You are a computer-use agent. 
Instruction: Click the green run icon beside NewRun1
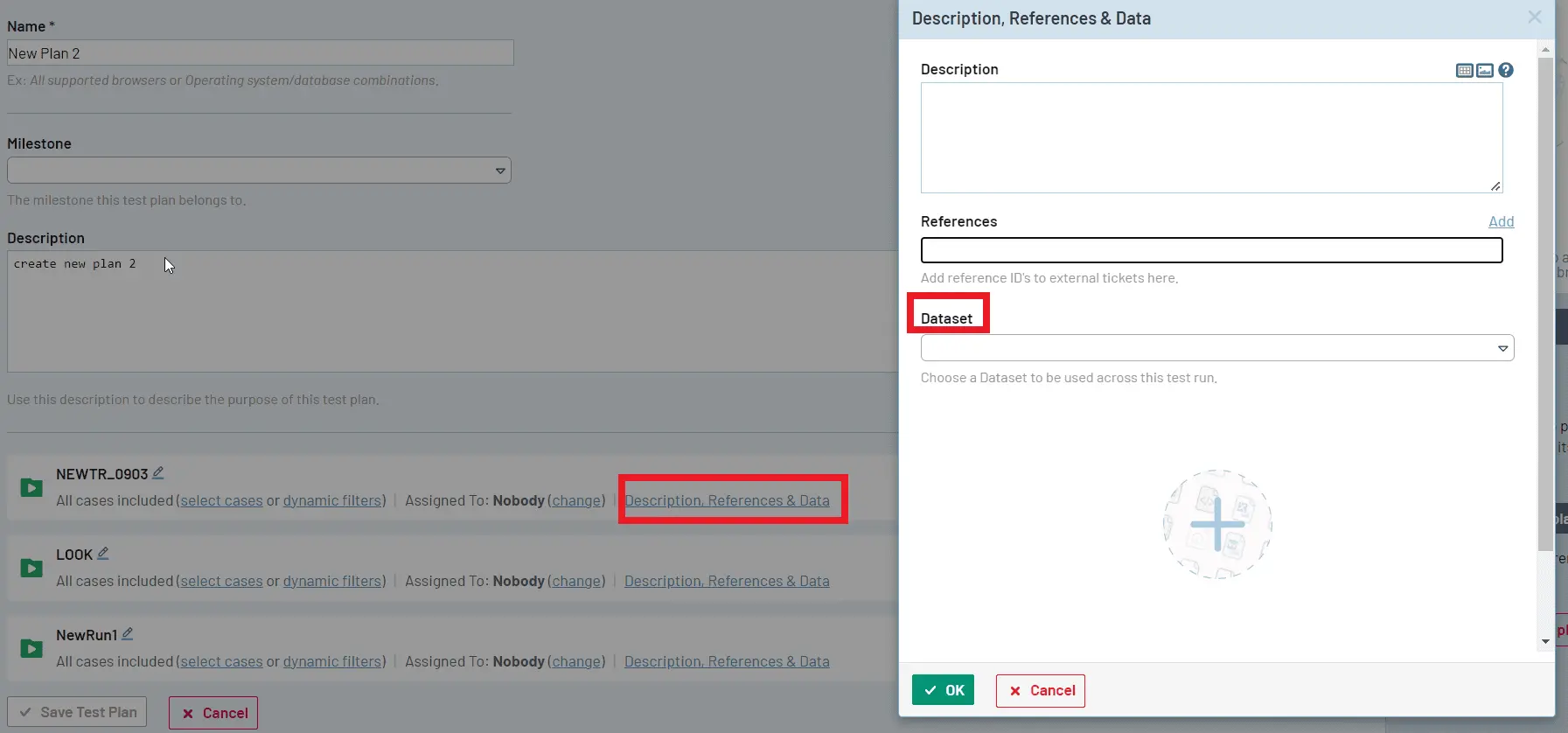point(31,648)
